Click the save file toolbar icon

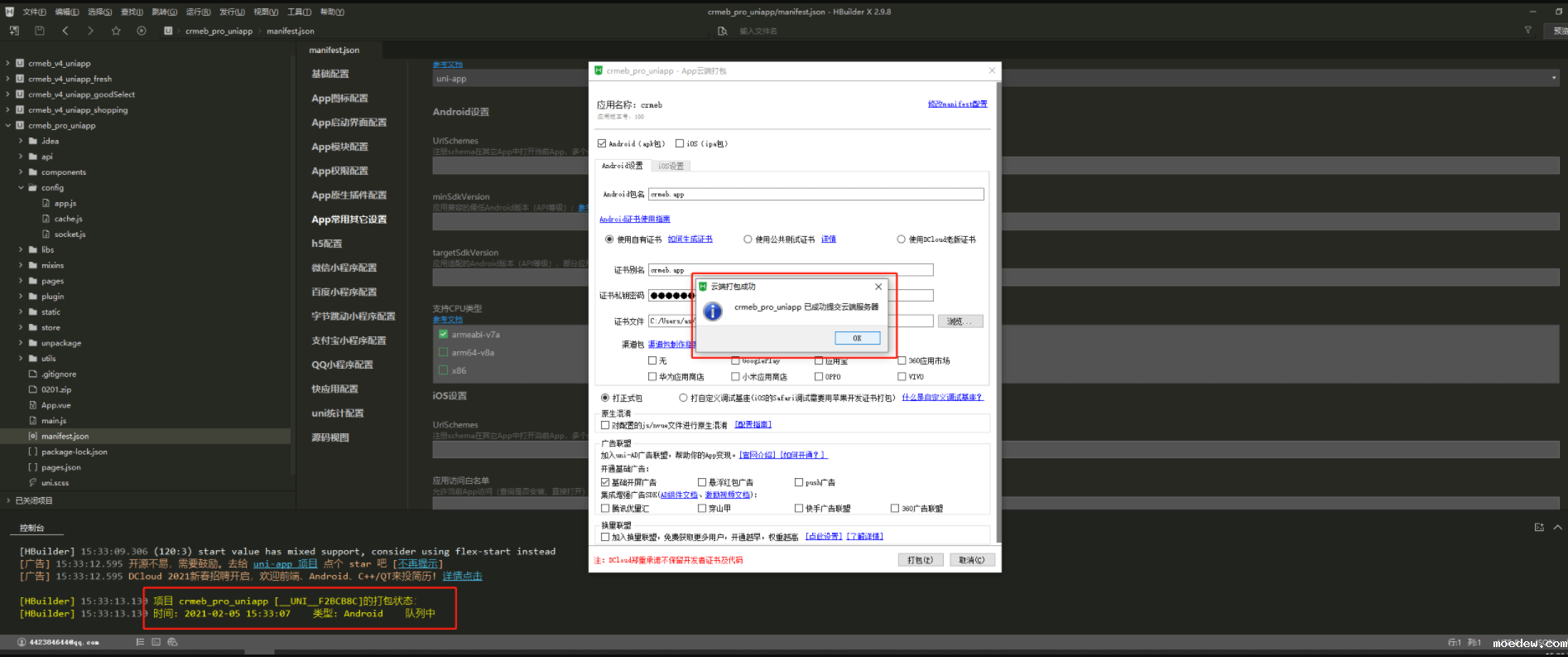click(39, 31)
